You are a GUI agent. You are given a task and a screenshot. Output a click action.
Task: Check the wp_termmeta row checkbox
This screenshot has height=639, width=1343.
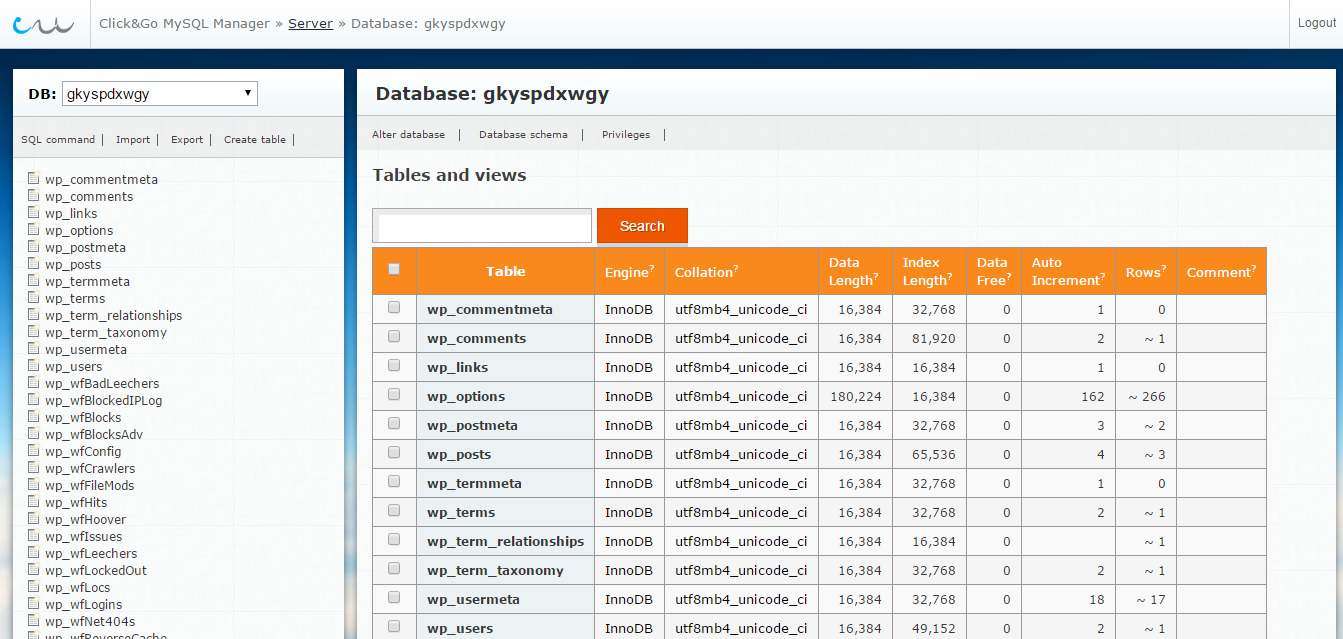[394, 481]
